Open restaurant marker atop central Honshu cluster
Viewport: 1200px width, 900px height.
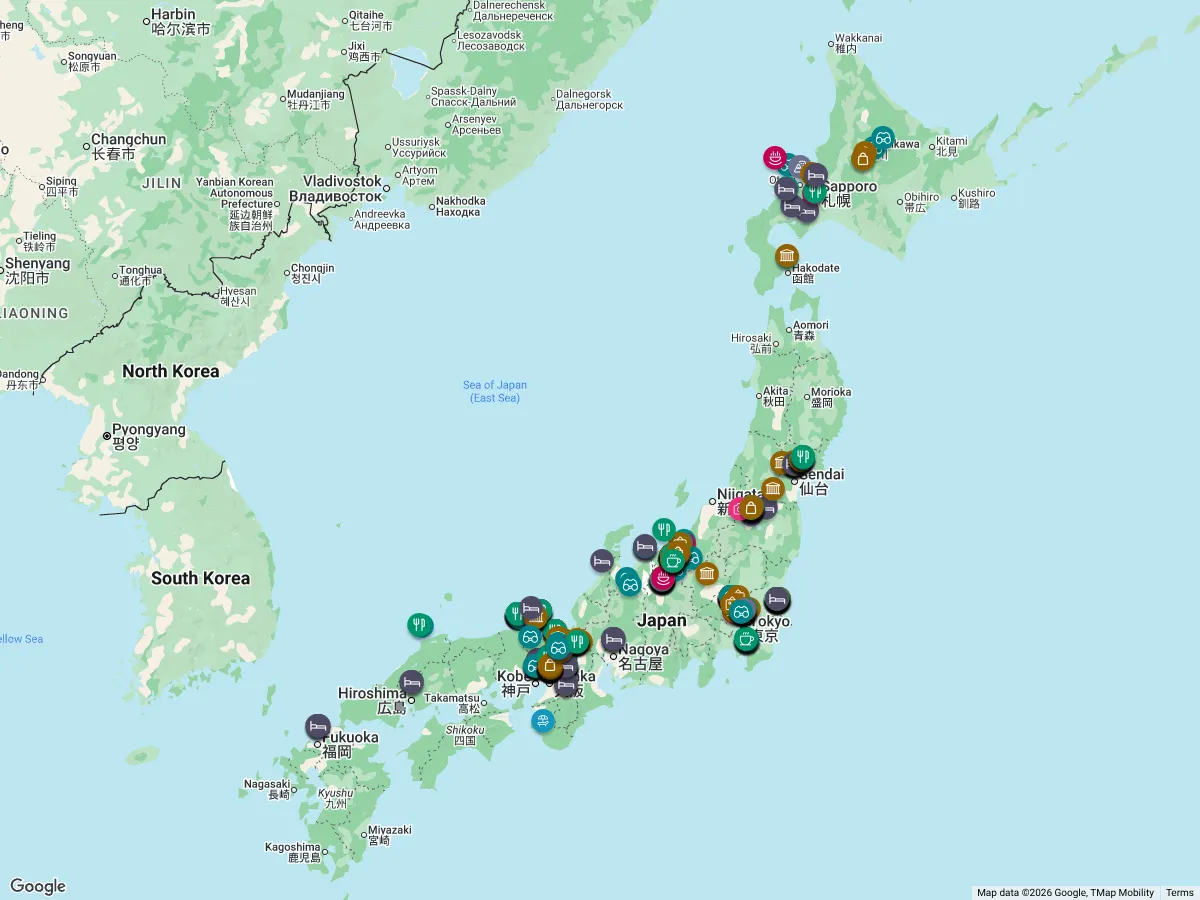[x=664, y=530]
